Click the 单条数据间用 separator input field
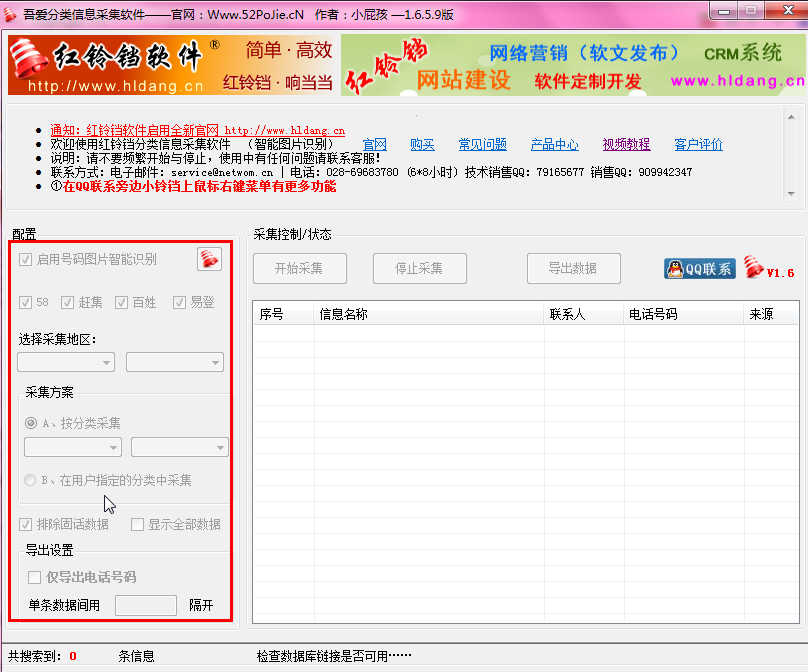This screenshot has height=672, width=808. coord(146,606)
